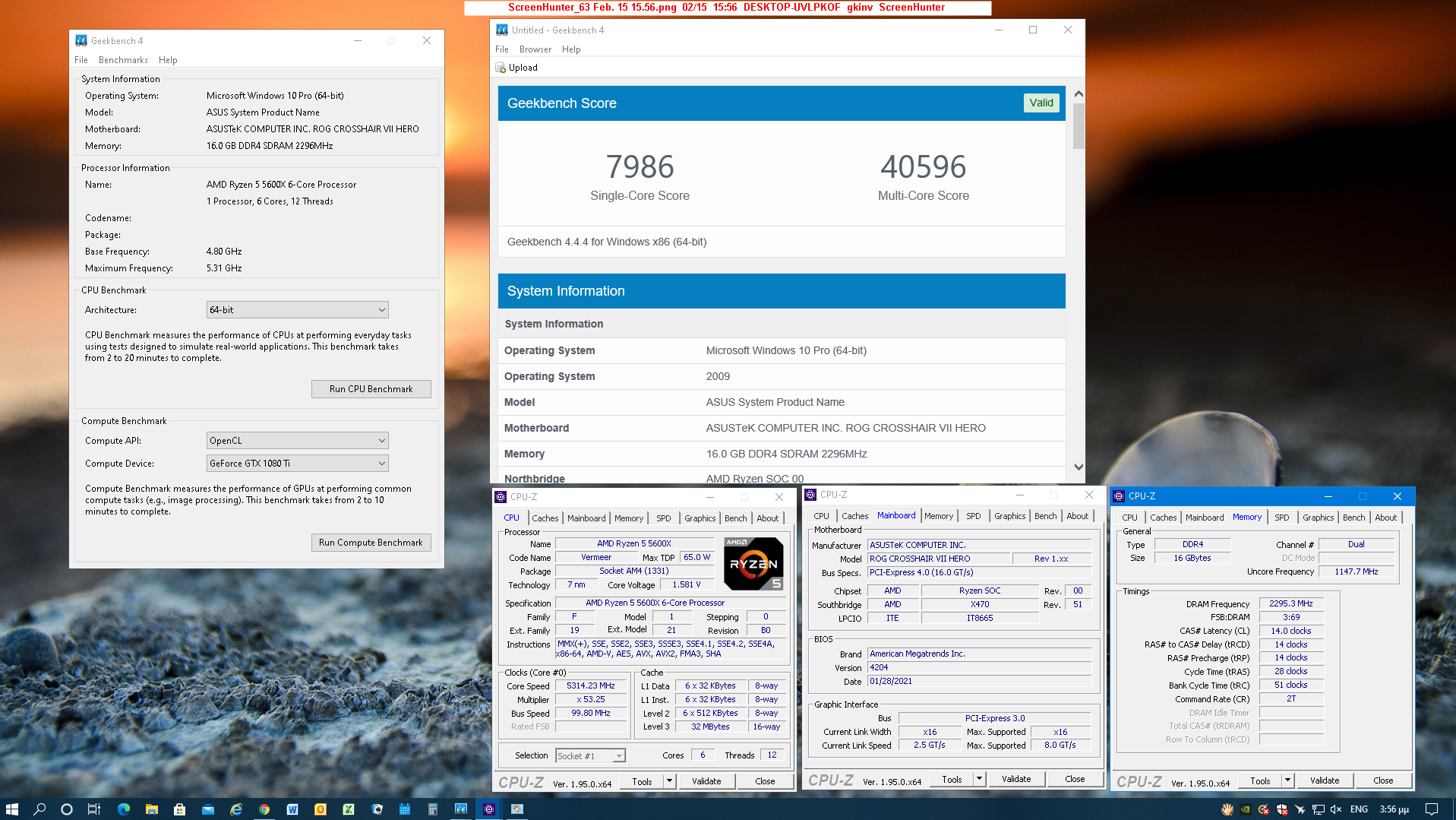Click Close button in CPU-Z Mainboard window
Screen dimensions: 1456x820
(x=1075, y=779)
